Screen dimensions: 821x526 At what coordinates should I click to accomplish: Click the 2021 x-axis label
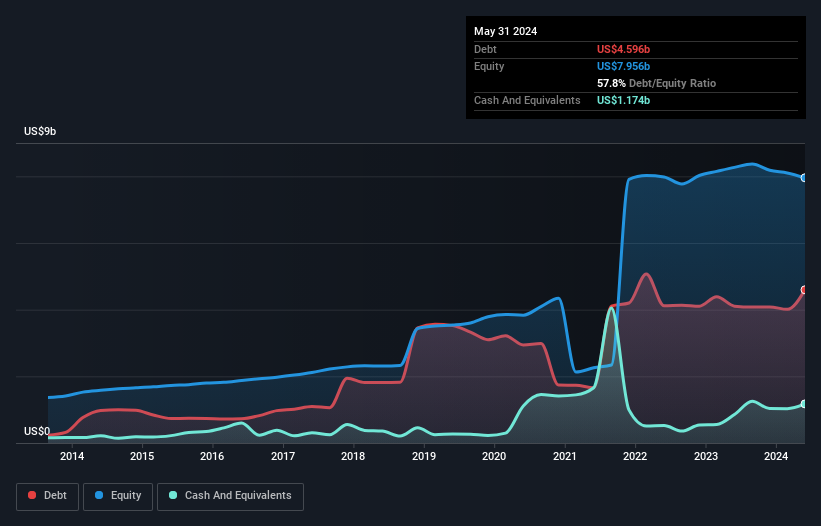(x=564, y=456)
